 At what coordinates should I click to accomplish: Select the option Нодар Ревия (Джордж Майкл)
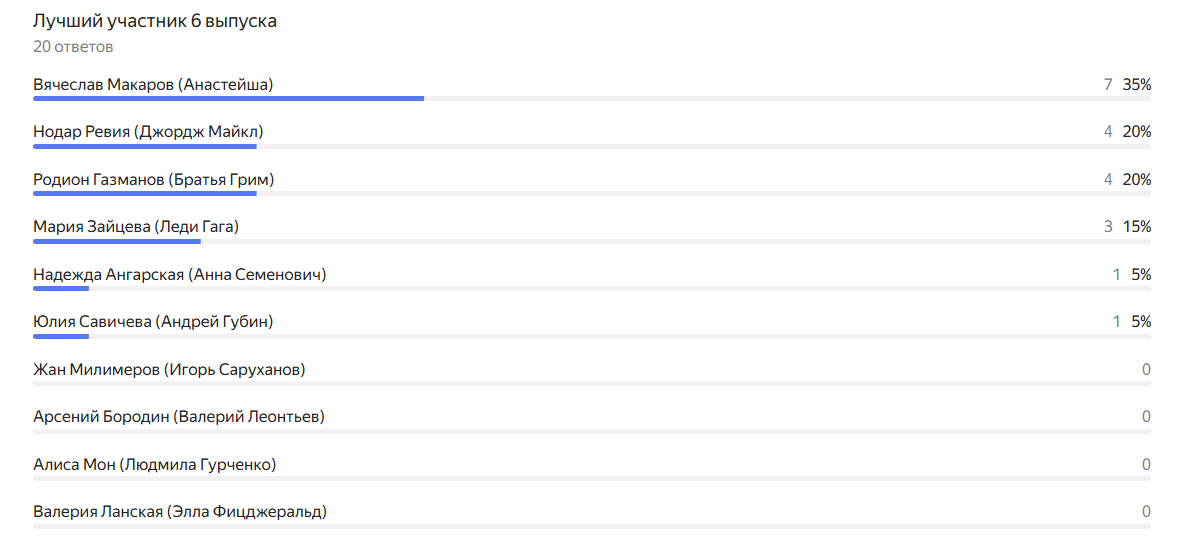(148, 132)
